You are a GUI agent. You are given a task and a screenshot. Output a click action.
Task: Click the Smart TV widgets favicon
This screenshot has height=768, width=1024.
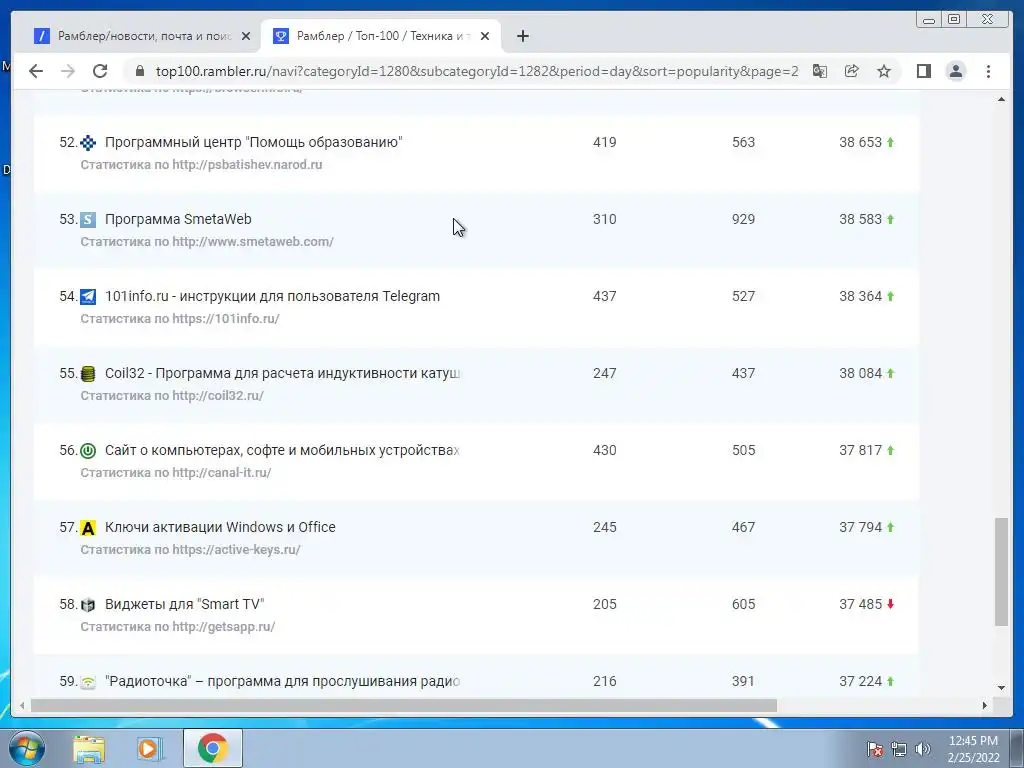coord(88,605)
